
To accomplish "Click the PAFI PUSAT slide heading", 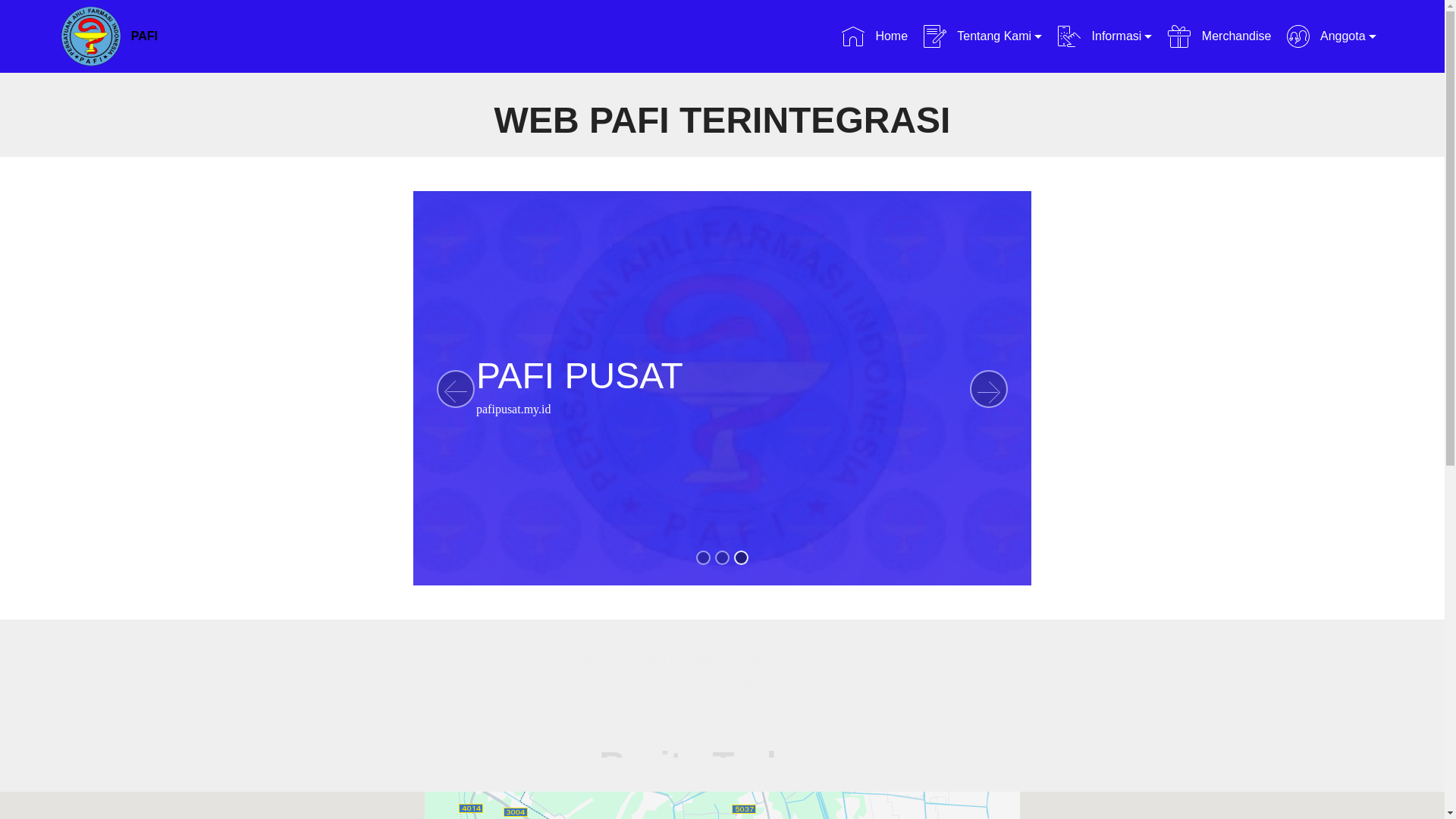I will (579, 376).
